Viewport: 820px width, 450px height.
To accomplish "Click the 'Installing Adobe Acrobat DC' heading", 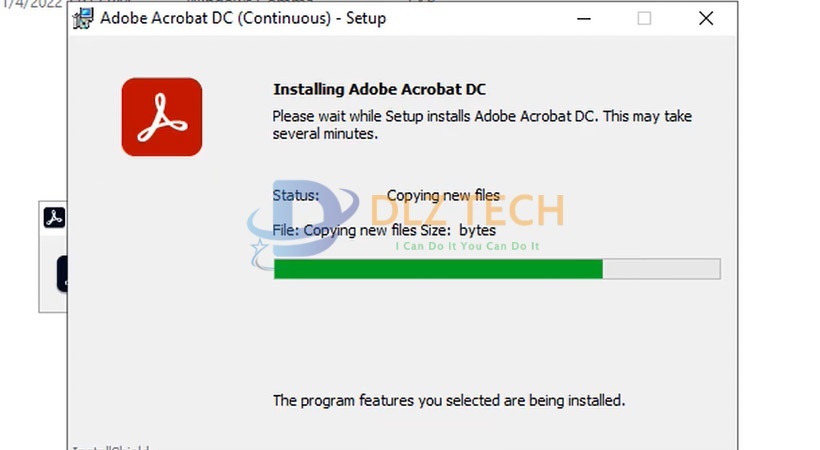I will [379, 89].
